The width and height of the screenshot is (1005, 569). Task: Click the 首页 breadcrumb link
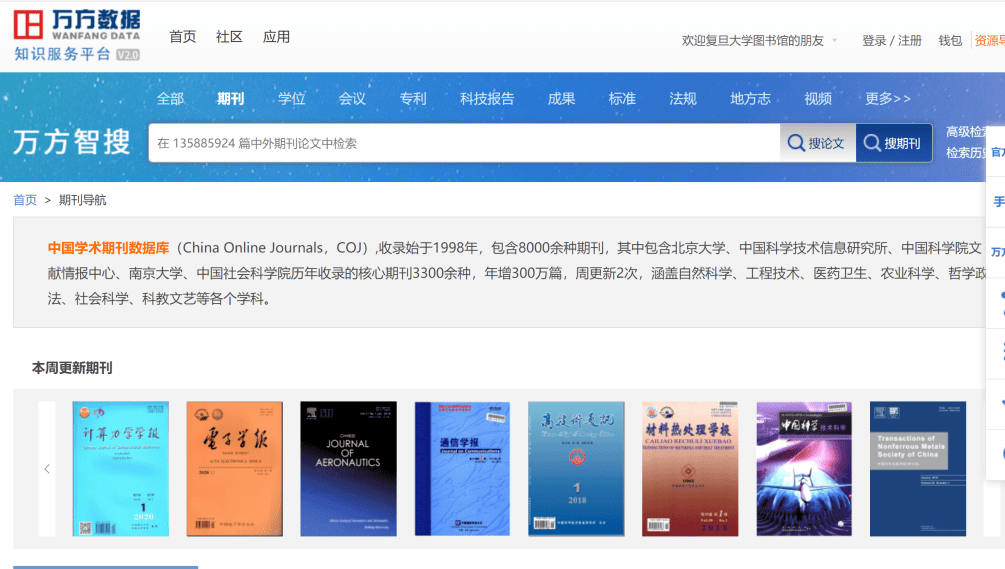(25, 200)
